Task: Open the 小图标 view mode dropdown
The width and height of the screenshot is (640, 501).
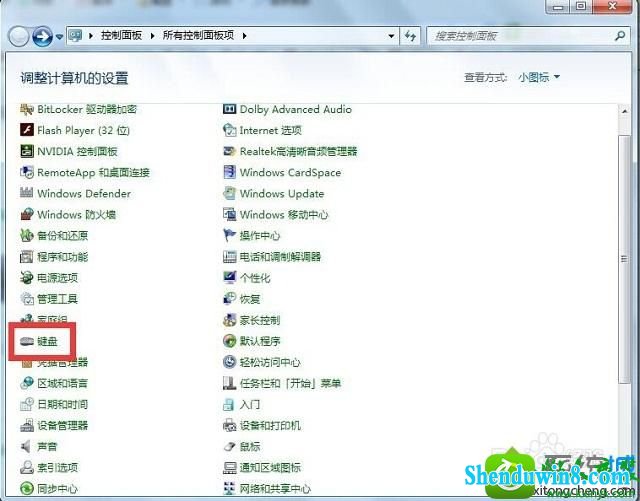Action: click(x=539, y=77)
